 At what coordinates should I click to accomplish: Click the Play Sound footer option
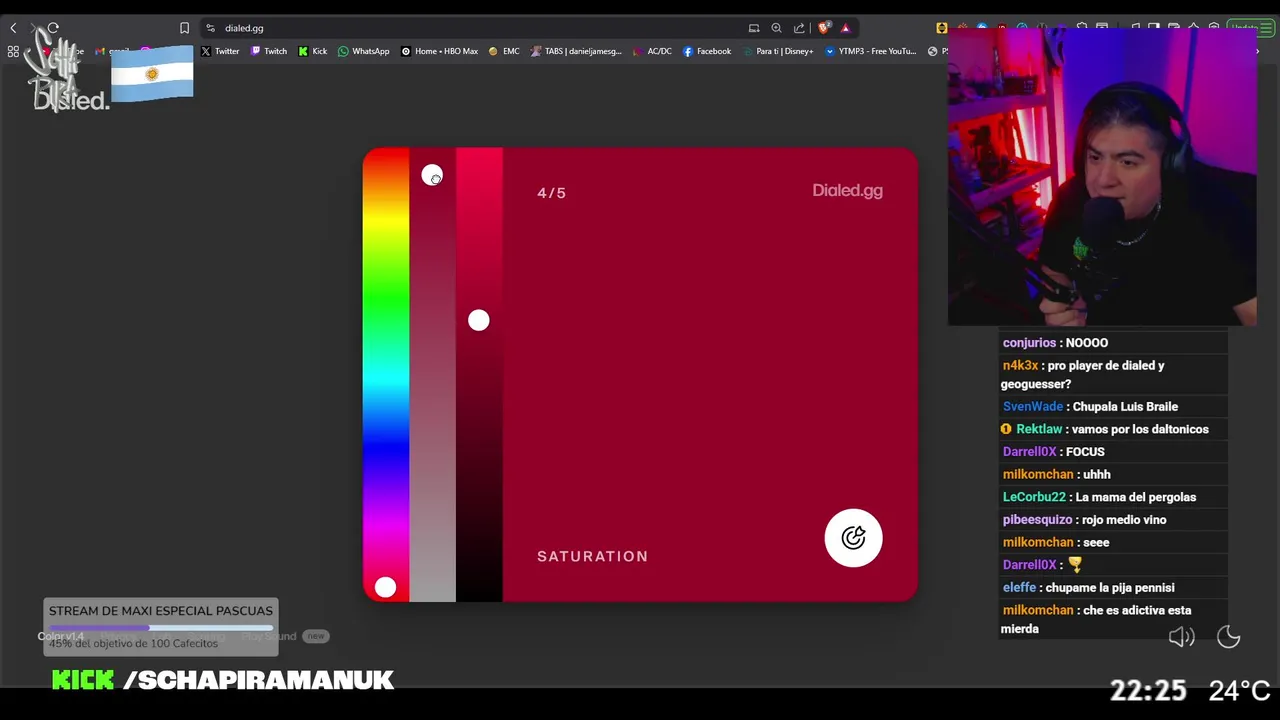coord(268,636)
